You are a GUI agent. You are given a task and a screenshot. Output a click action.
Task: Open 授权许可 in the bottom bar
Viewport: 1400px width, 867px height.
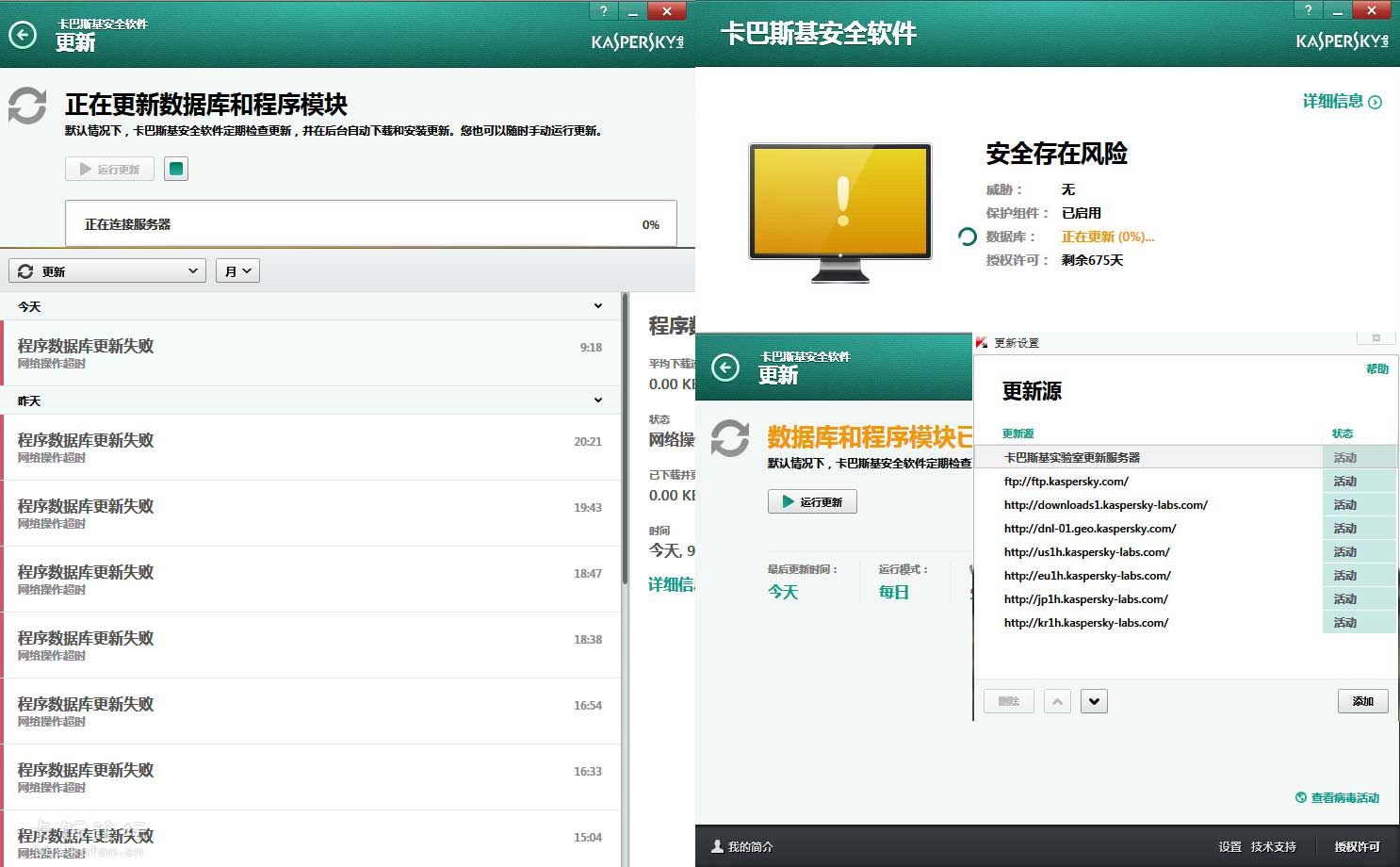click(1357, 846)
